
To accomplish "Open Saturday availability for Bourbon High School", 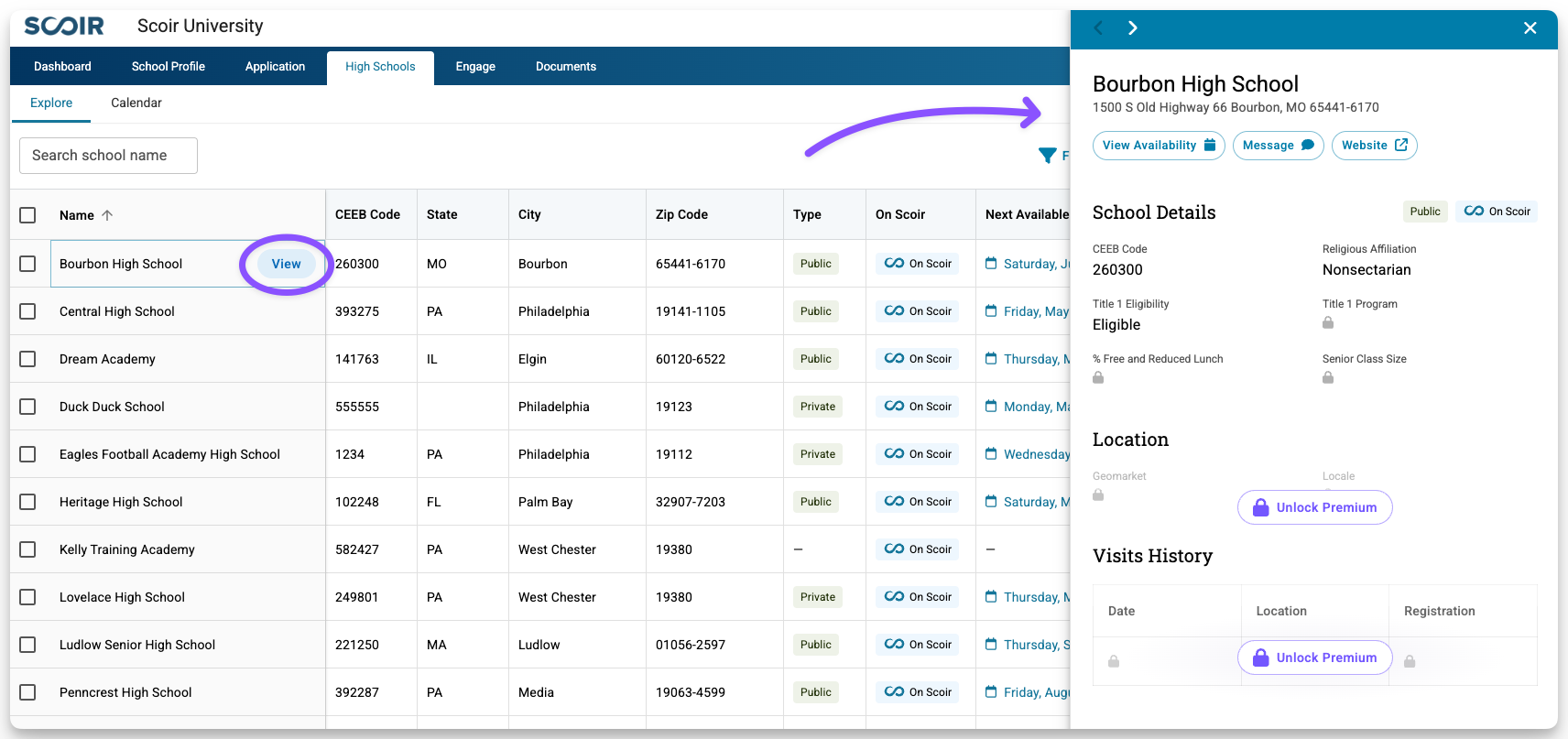I will coord(1035,264).
